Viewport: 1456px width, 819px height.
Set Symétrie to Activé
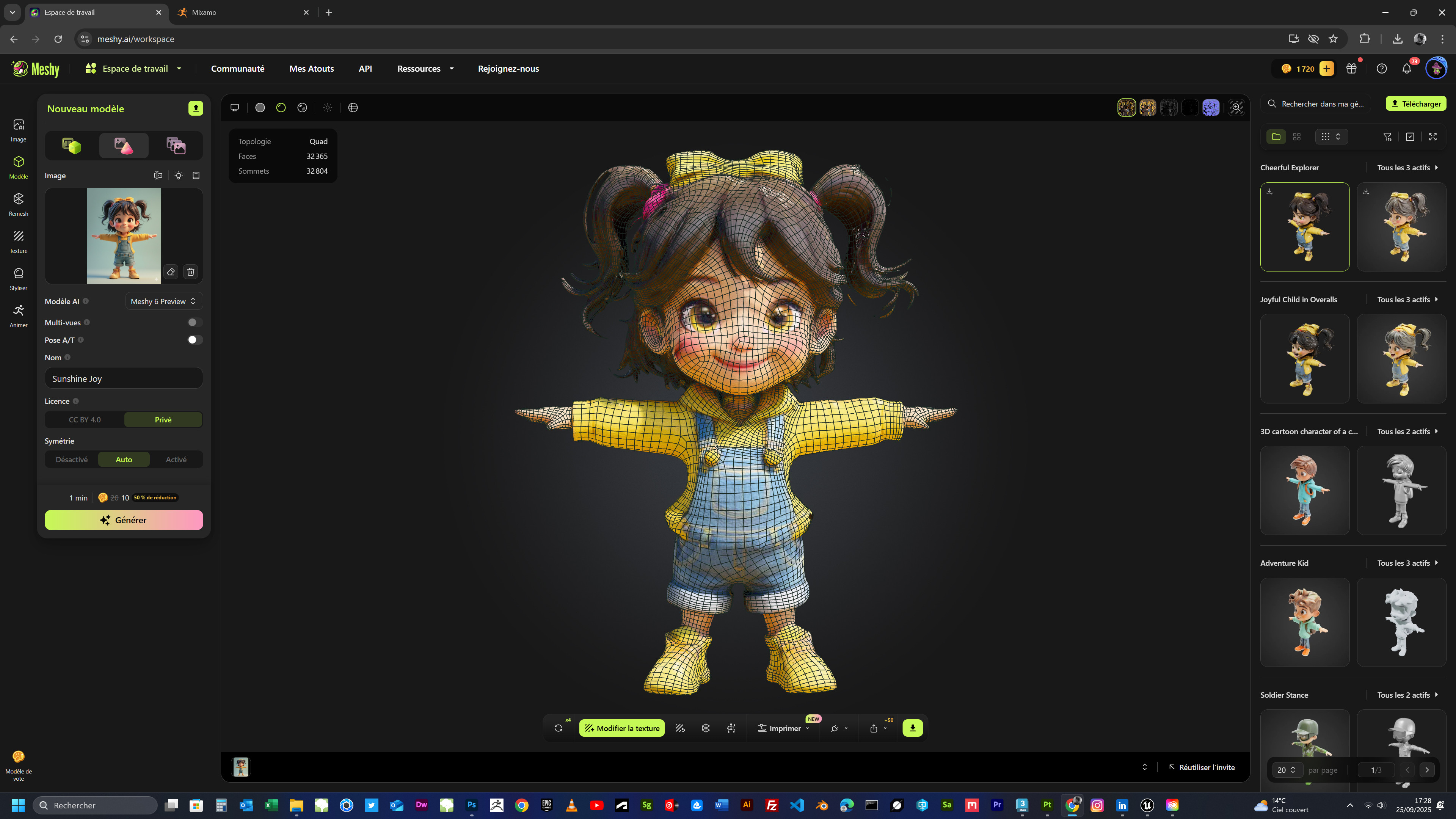tap(176, 460)
